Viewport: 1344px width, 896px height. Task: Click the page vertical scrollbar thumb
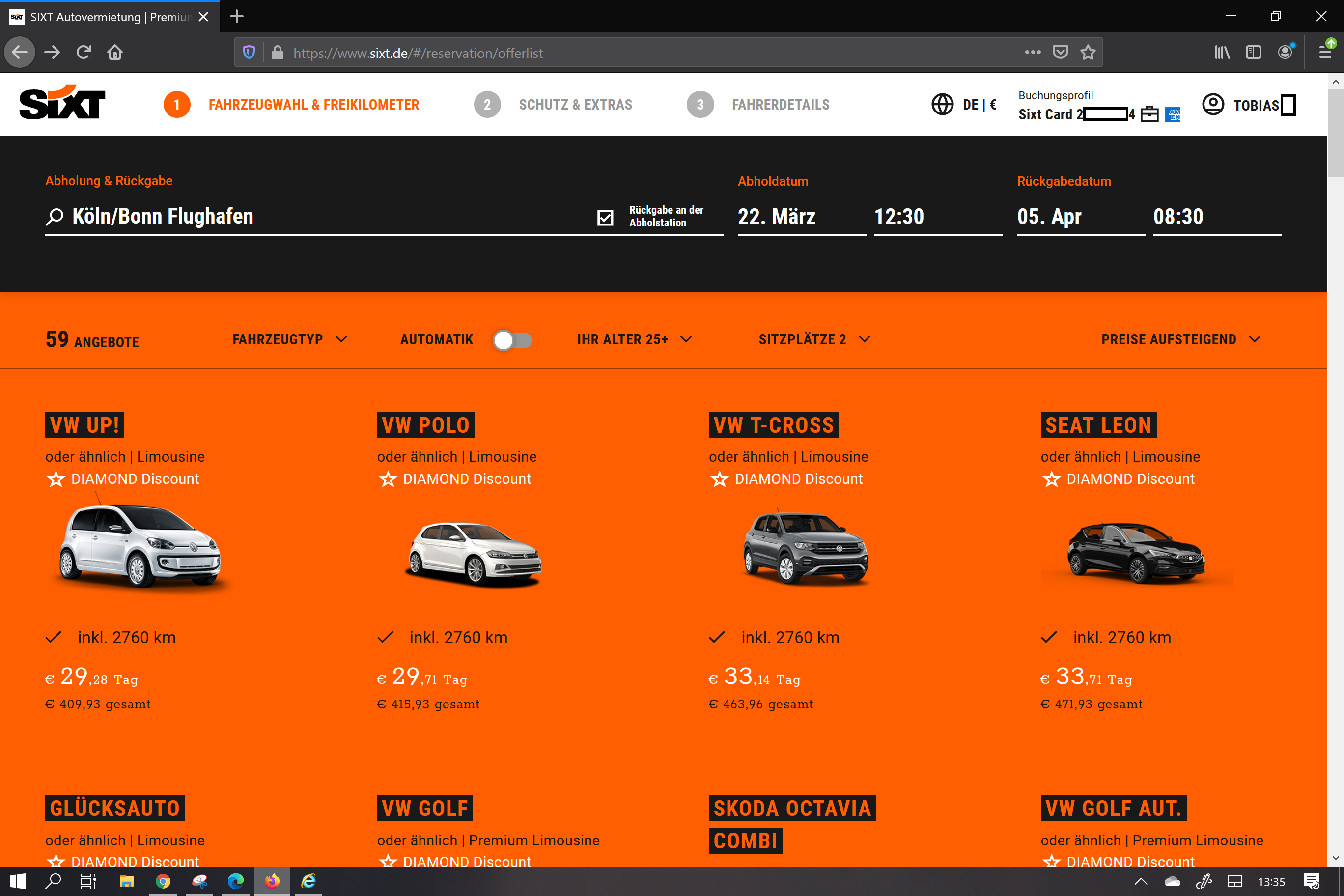[x=1336, y=134]
